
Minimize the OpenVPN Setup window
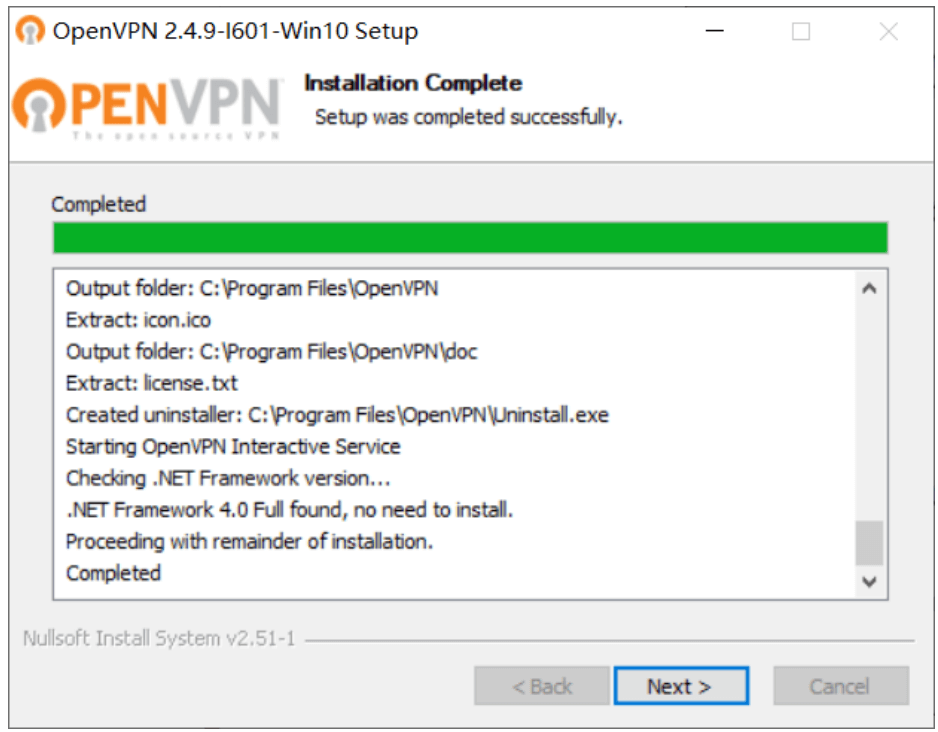(714, 30)
